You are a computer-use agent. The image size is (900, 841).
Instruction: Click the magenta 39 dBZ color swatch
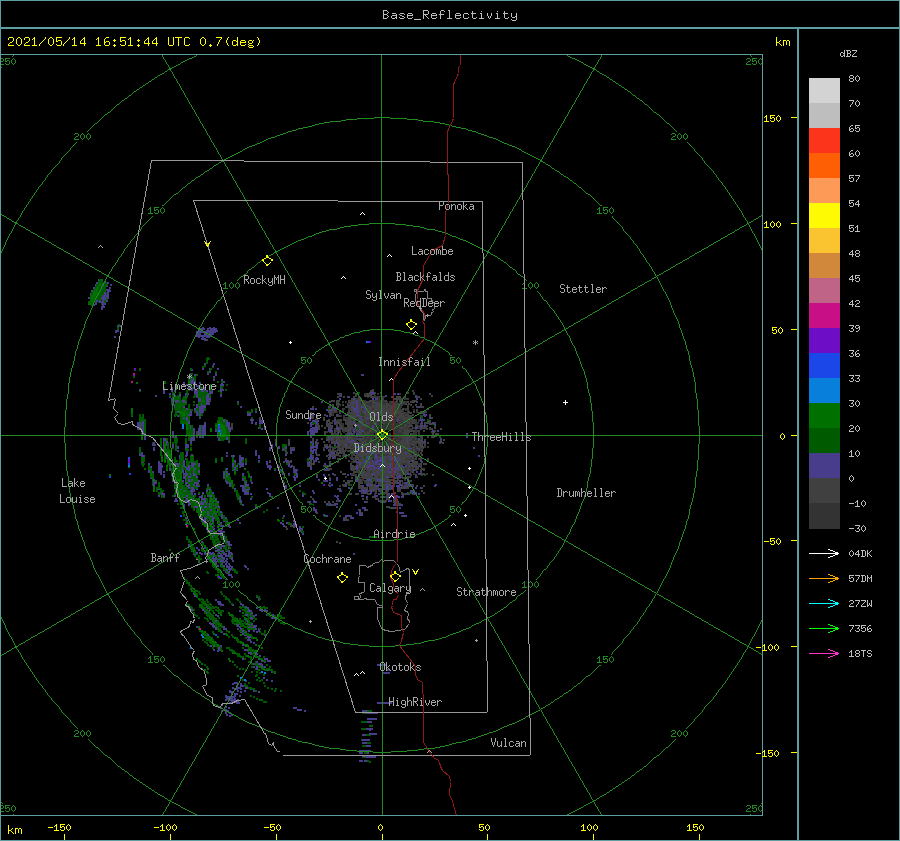click(x=824, y=316)
